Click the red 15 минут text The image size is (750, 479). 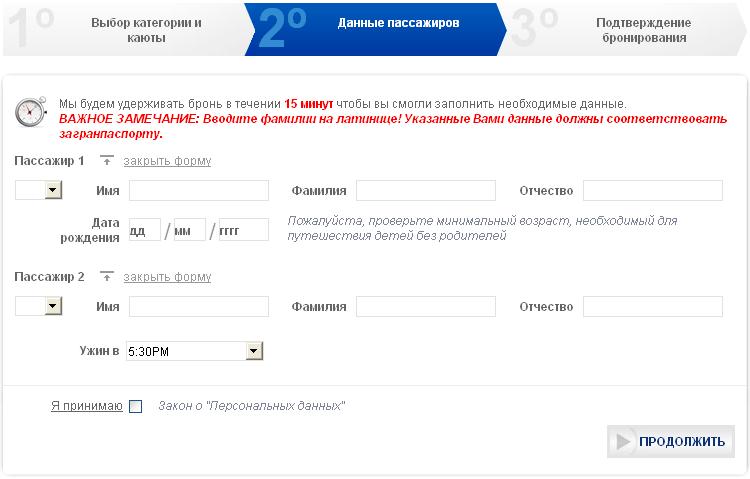pos(309,104)
